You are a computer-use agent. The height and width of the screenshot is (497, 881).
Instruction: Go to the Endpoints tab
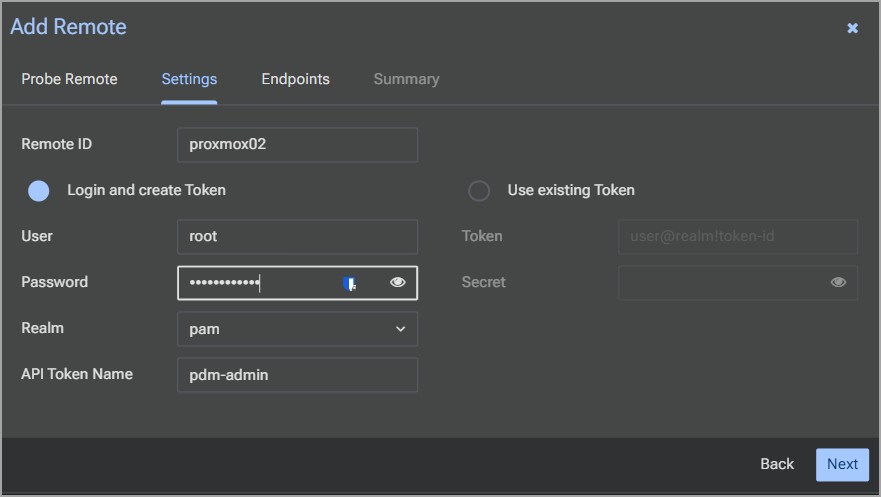tap(296, 79)
